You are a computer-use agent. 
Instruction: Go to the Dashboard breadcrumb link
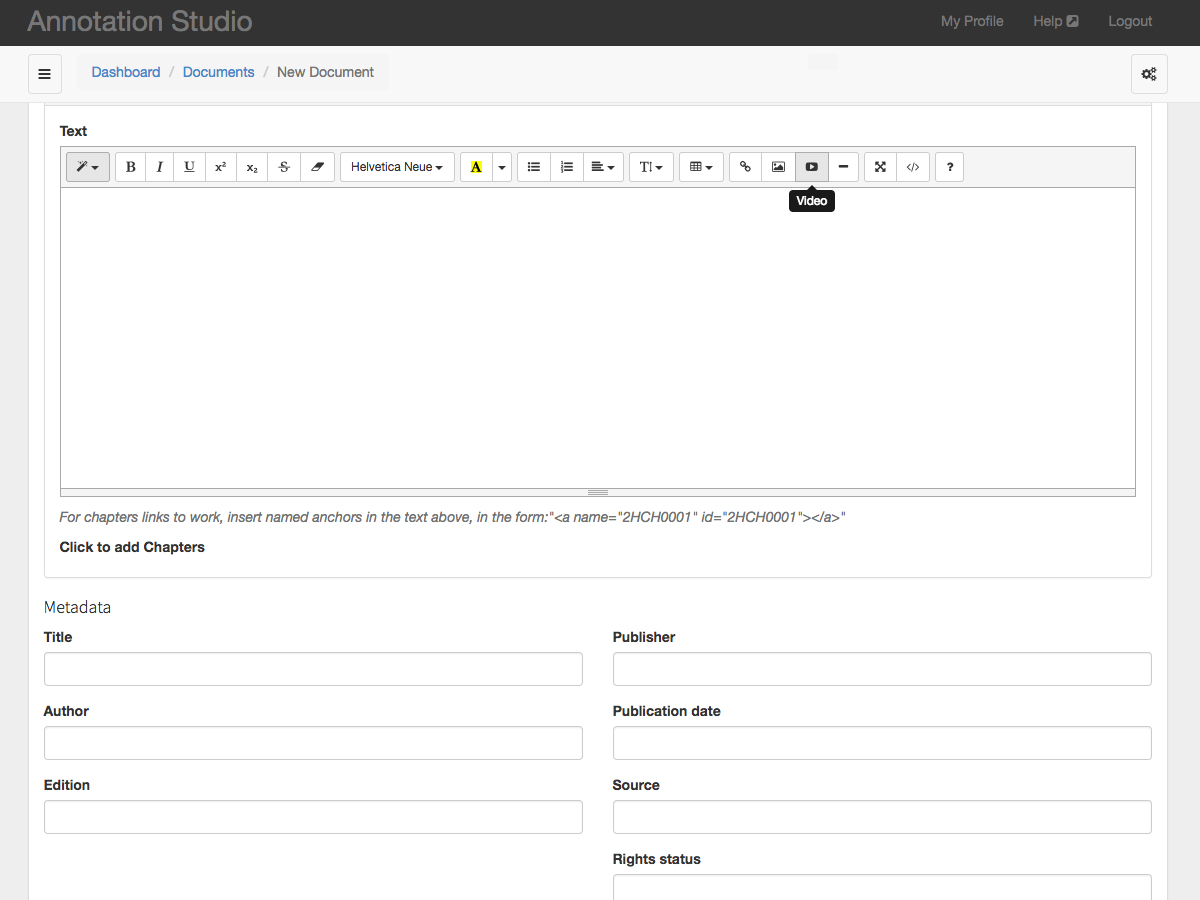[126, 72]
